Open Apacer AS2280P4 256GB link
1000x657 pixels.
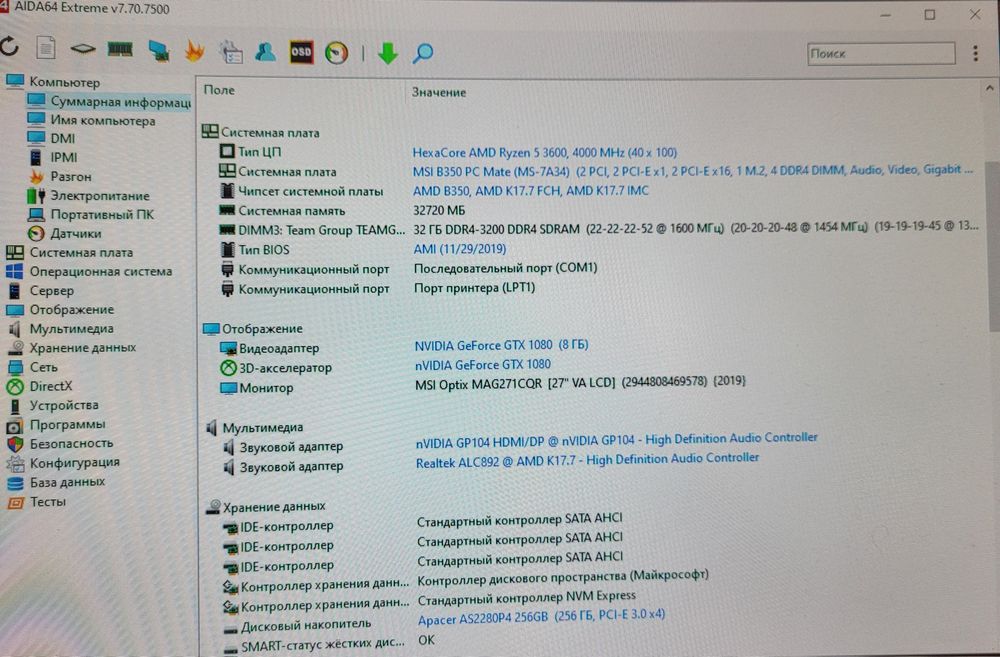tap(541, 617)
